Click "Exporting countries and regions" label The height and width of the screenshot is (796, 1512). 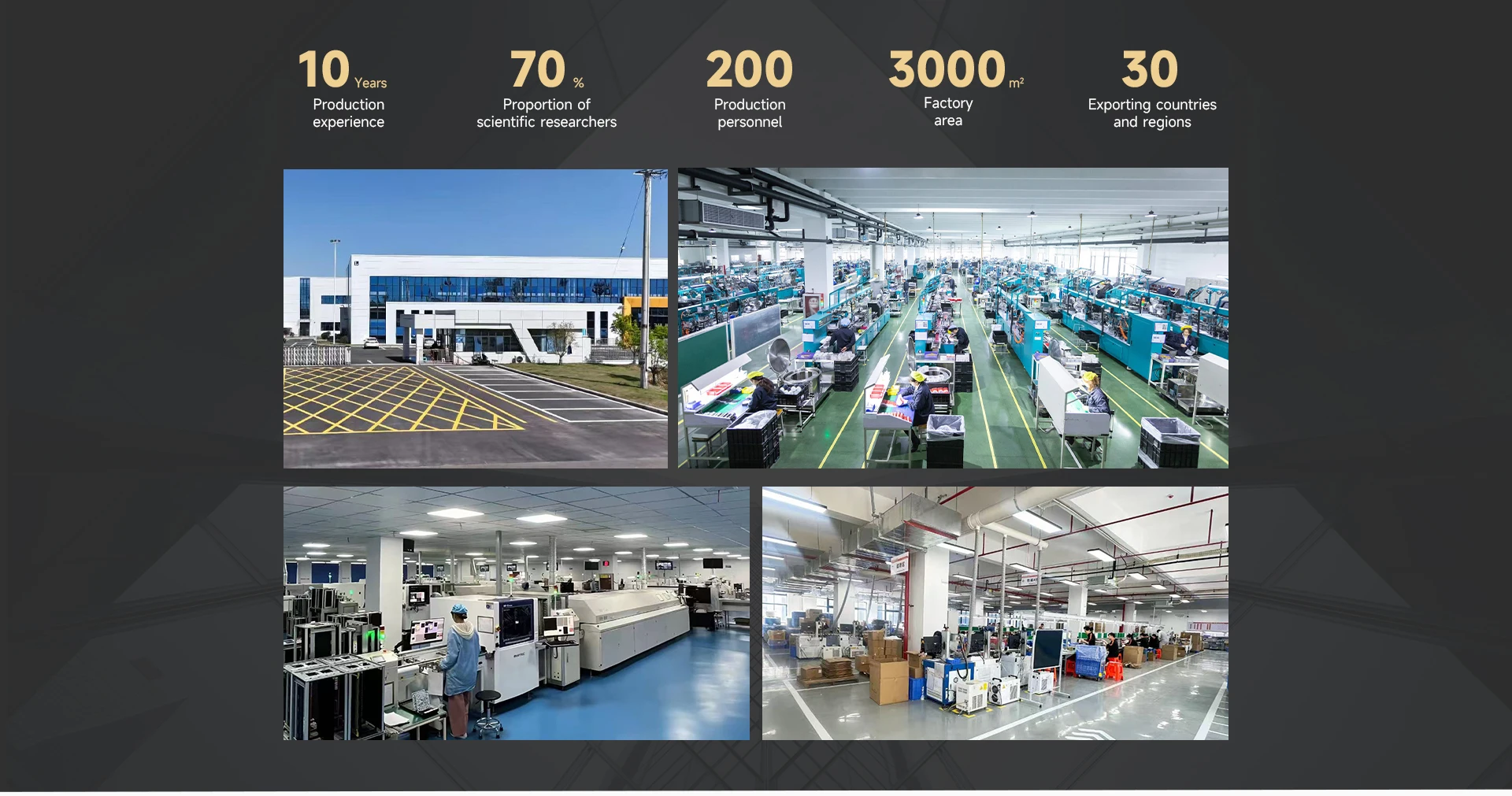coord(1152,113)
